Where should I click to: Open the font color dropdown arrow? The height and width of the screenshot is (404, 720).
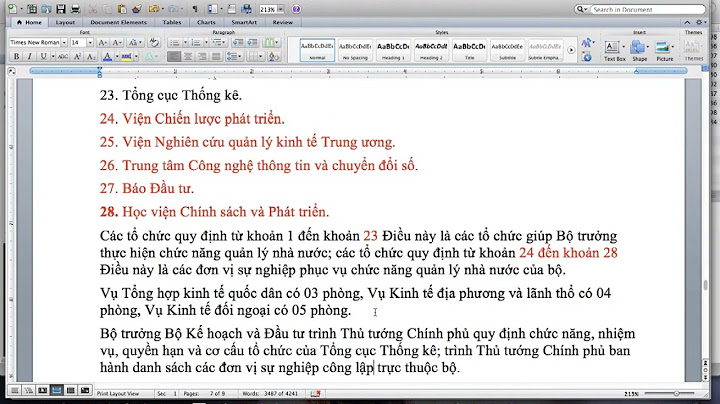[x=117, y=56]
